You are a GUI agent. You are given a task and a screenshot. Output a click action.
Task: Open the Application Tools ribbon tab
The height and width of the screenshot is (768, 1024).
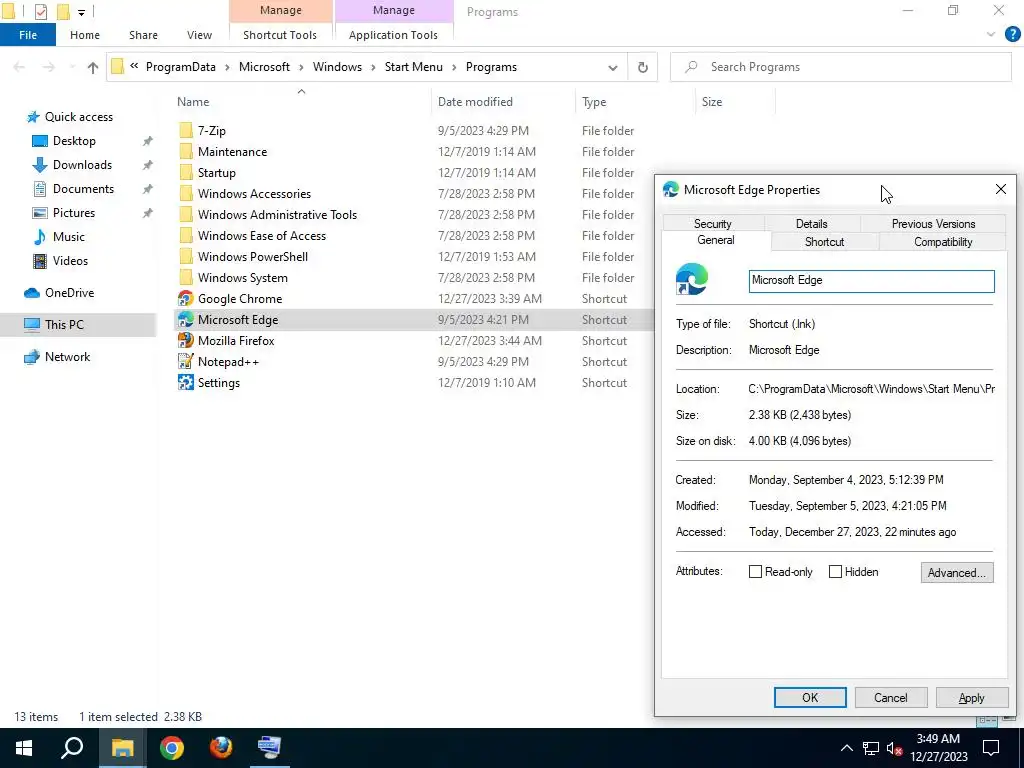pos(393,35)
